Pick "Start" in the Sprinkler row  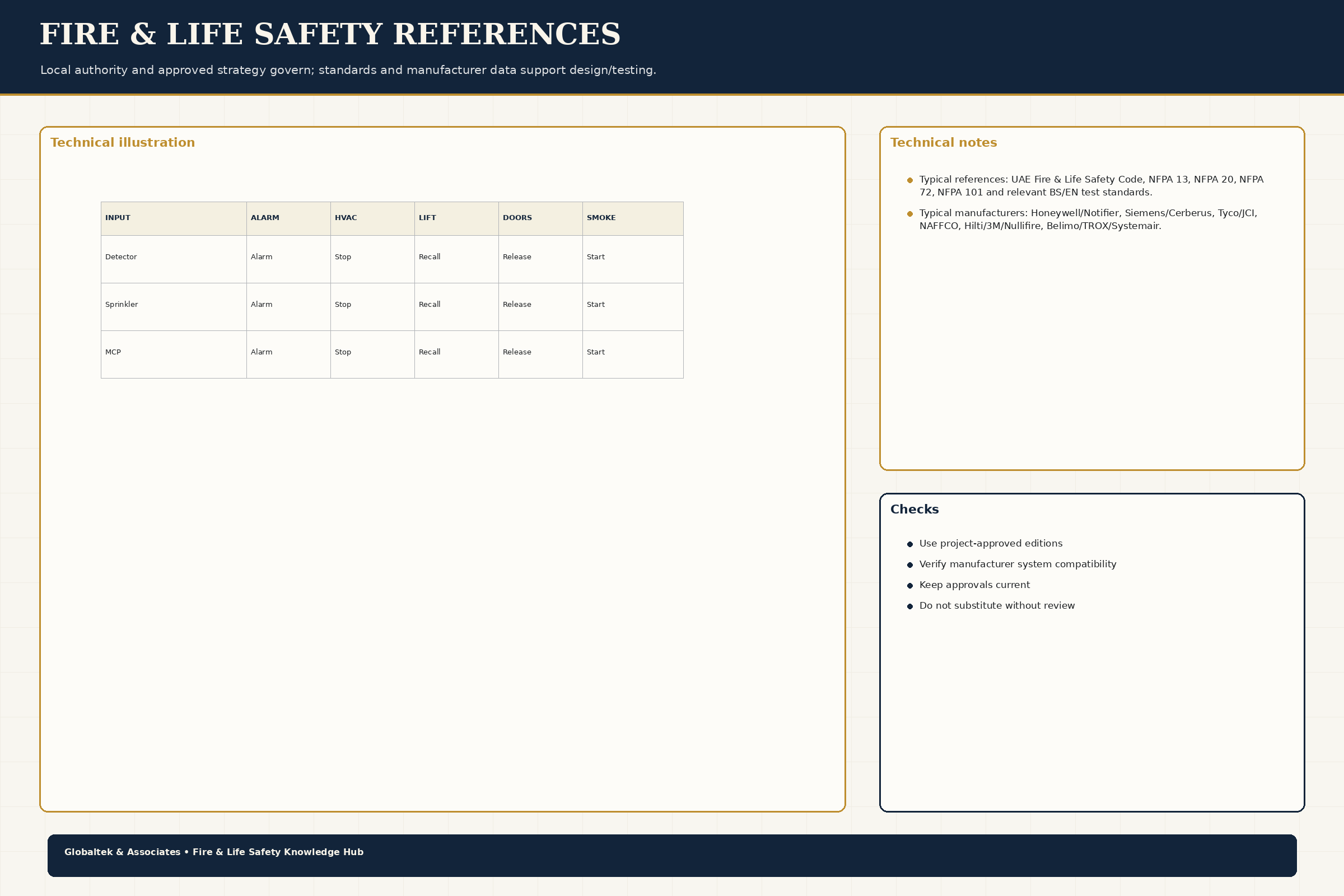point(595,305)
